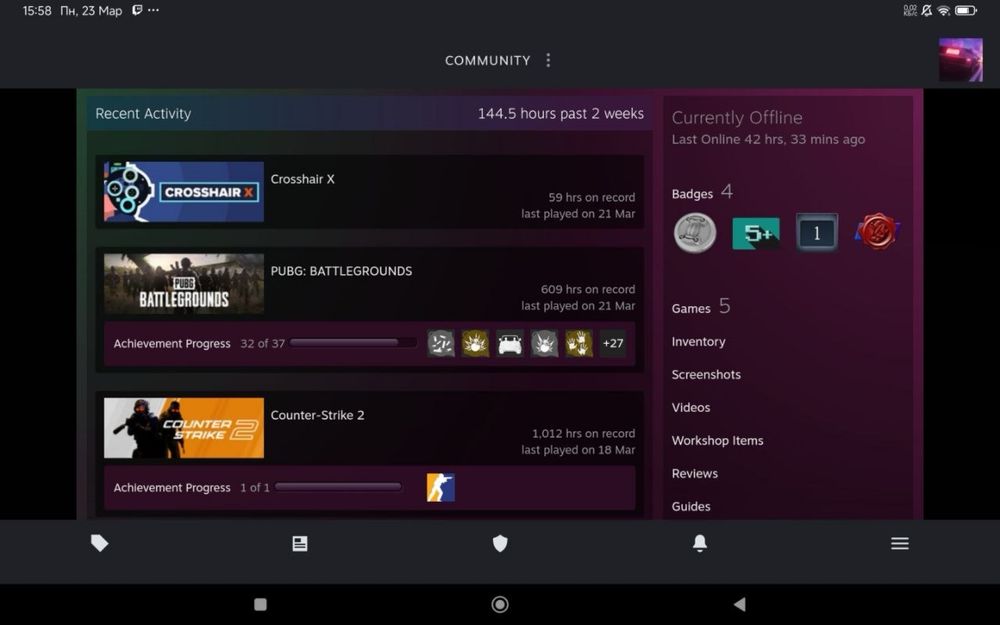The width and height of the screenshot is (1000, 625).
Task: Tap the Android back button
Action: click(x=740, y=604)
